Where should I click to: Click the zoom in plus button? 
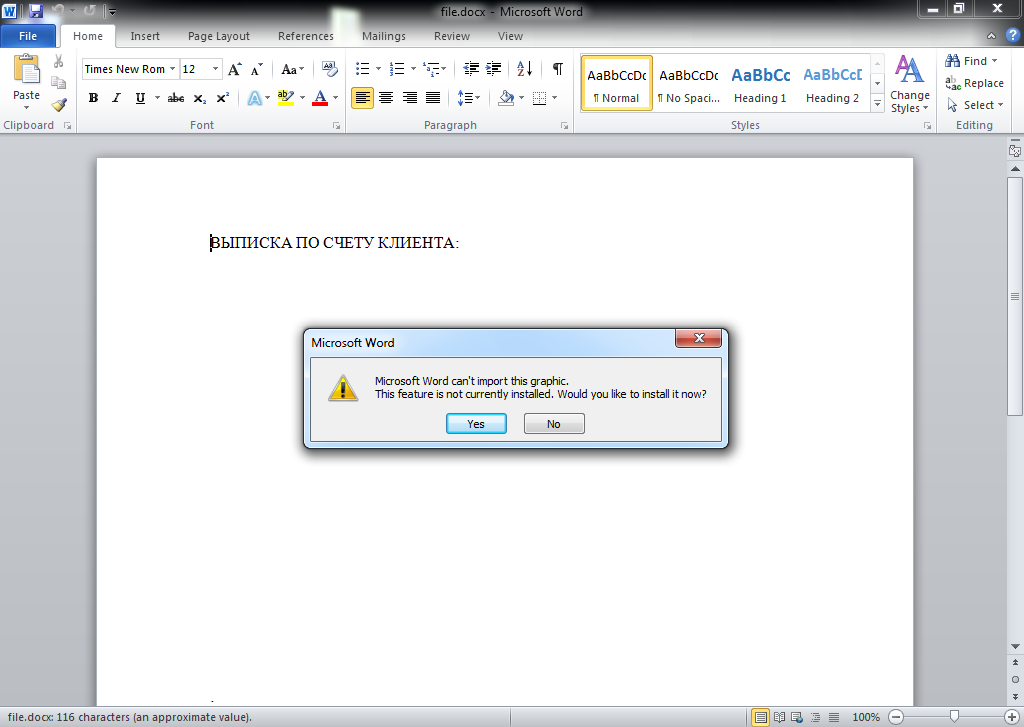tap(1012, 717)
